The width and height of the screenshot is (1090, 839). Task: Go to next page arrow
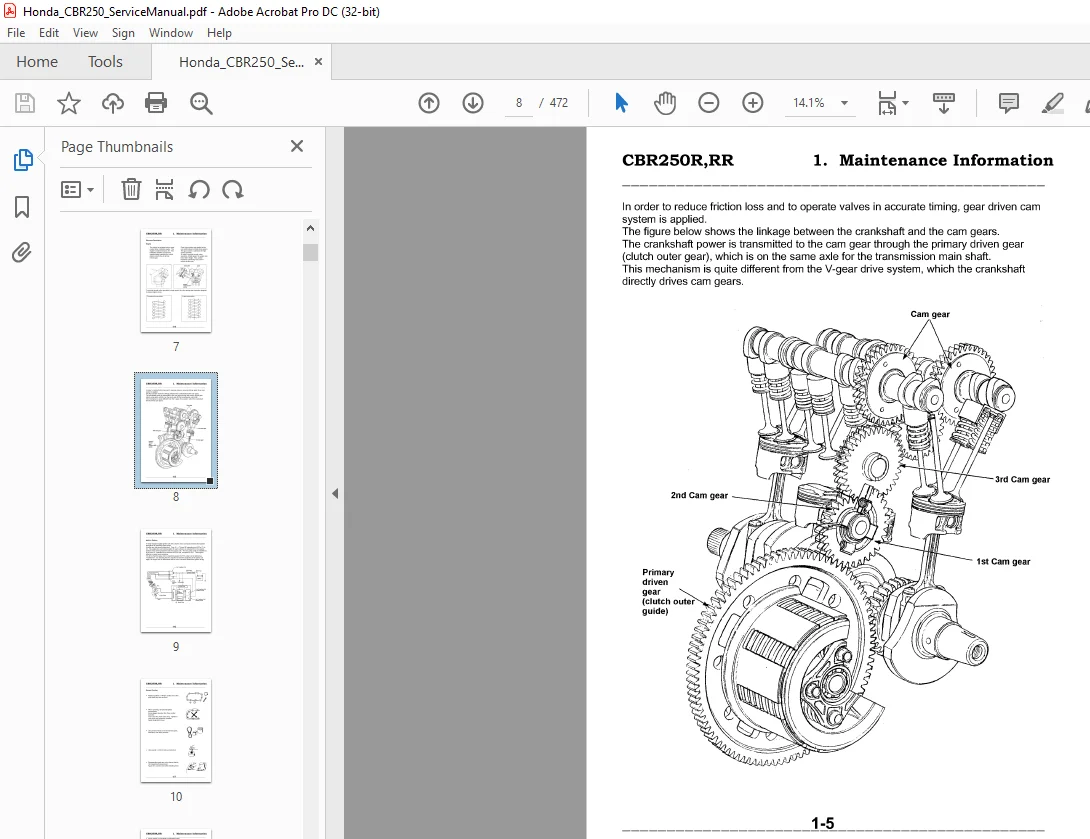tap(473, 103)
